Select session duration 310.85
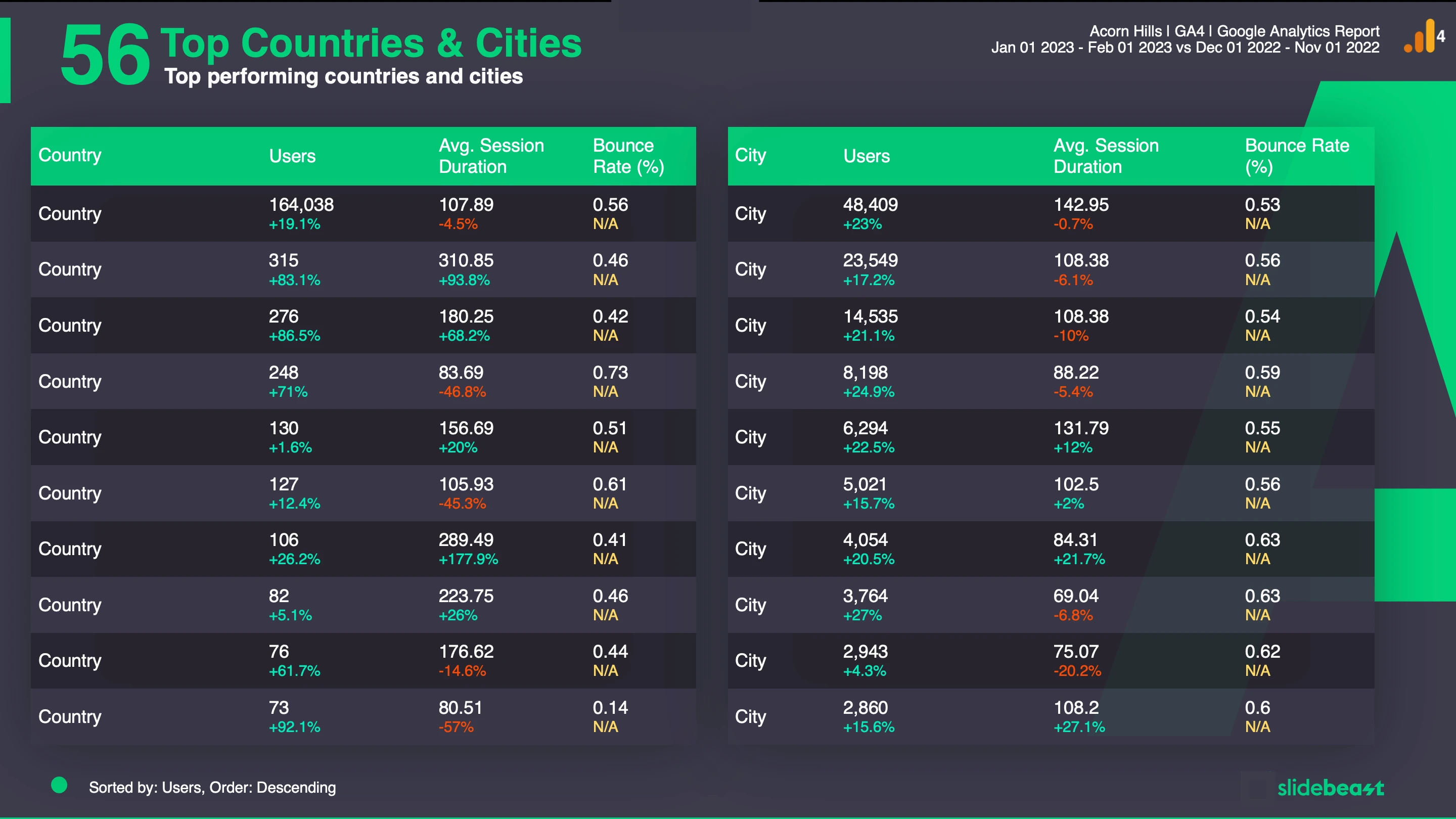Image resolution: width=1456 pixels, height=819 pixels. 466,260
